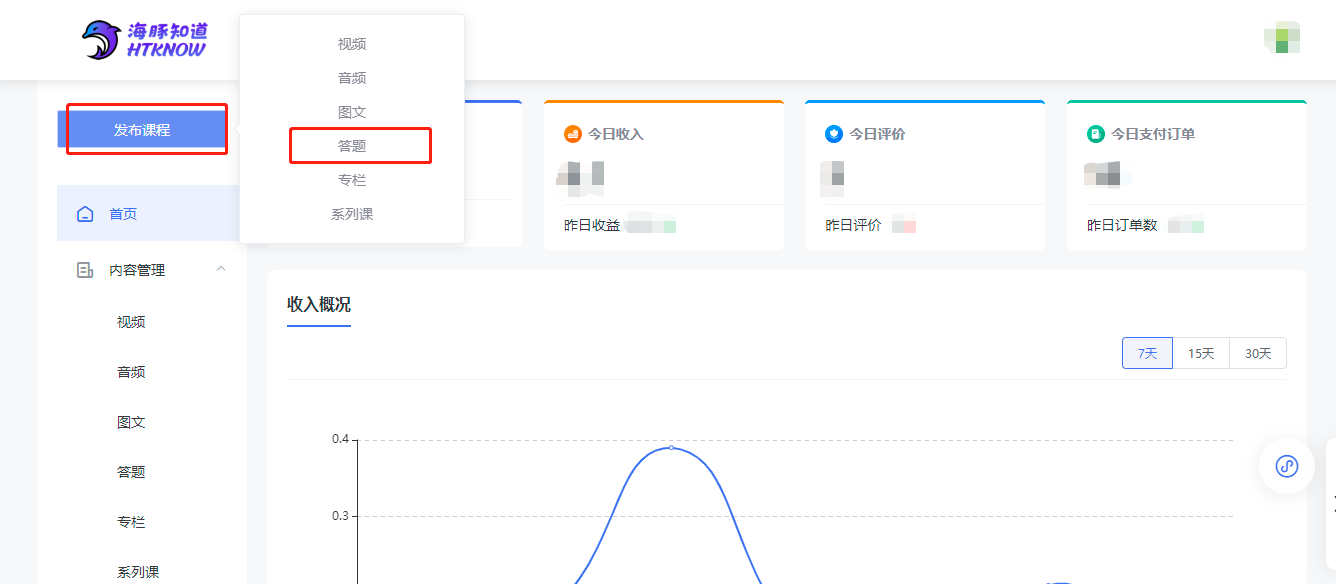This screenshot has width=1336, height=584.
Task: Click the home icon beside 首页
Action: [86, 214]
